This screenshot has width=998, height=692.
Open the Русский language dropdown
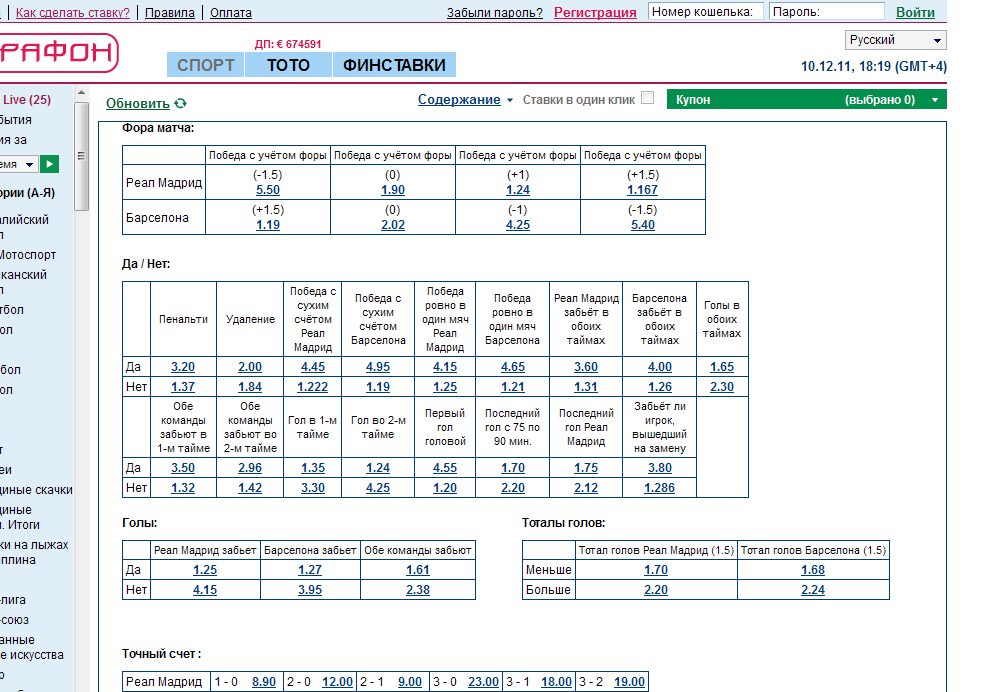pyautogui.click(x=896, y=40)
